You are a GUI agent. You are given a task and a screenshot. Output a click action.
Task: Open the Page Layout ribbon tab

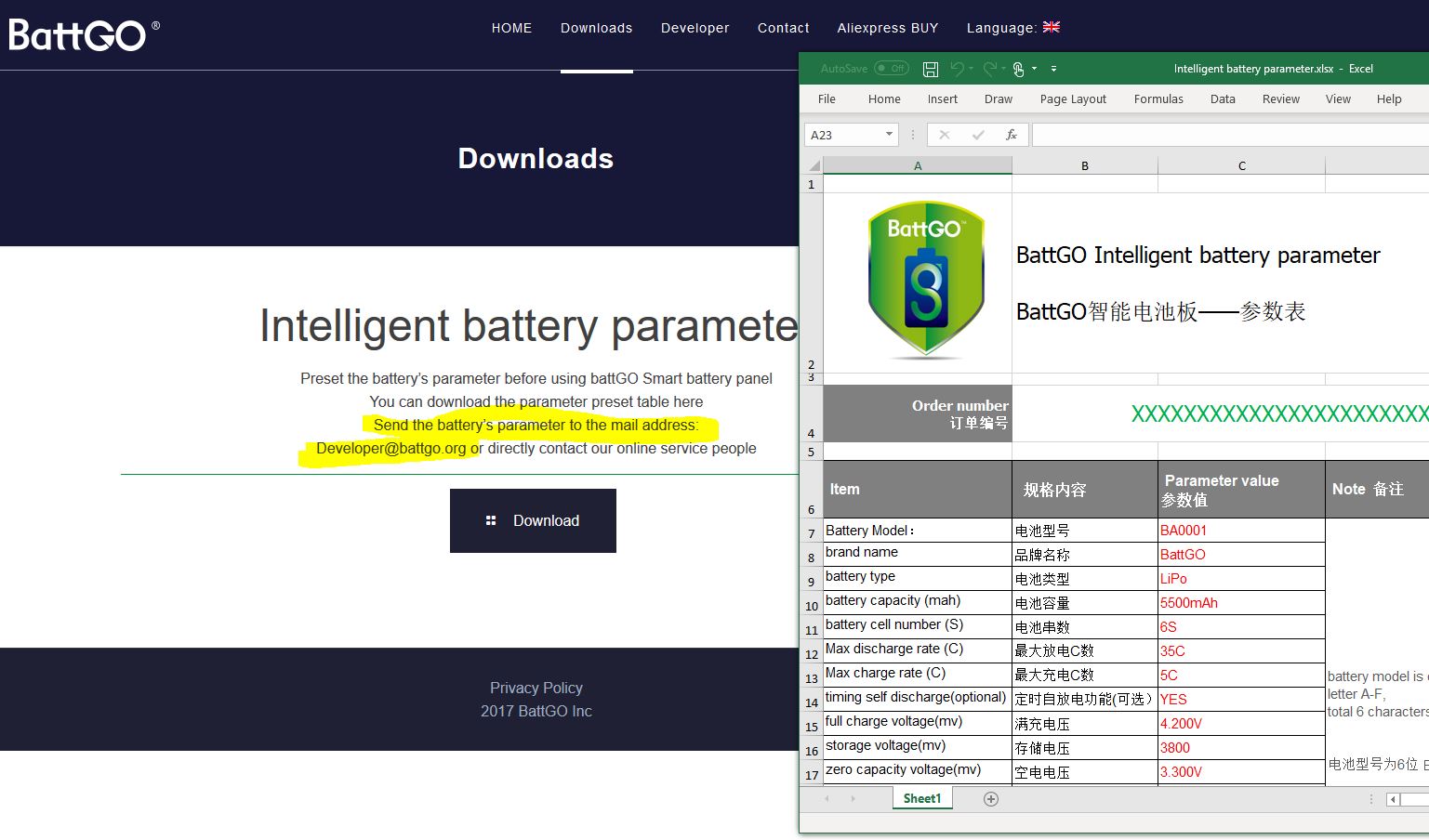(x=1073, y=99)
